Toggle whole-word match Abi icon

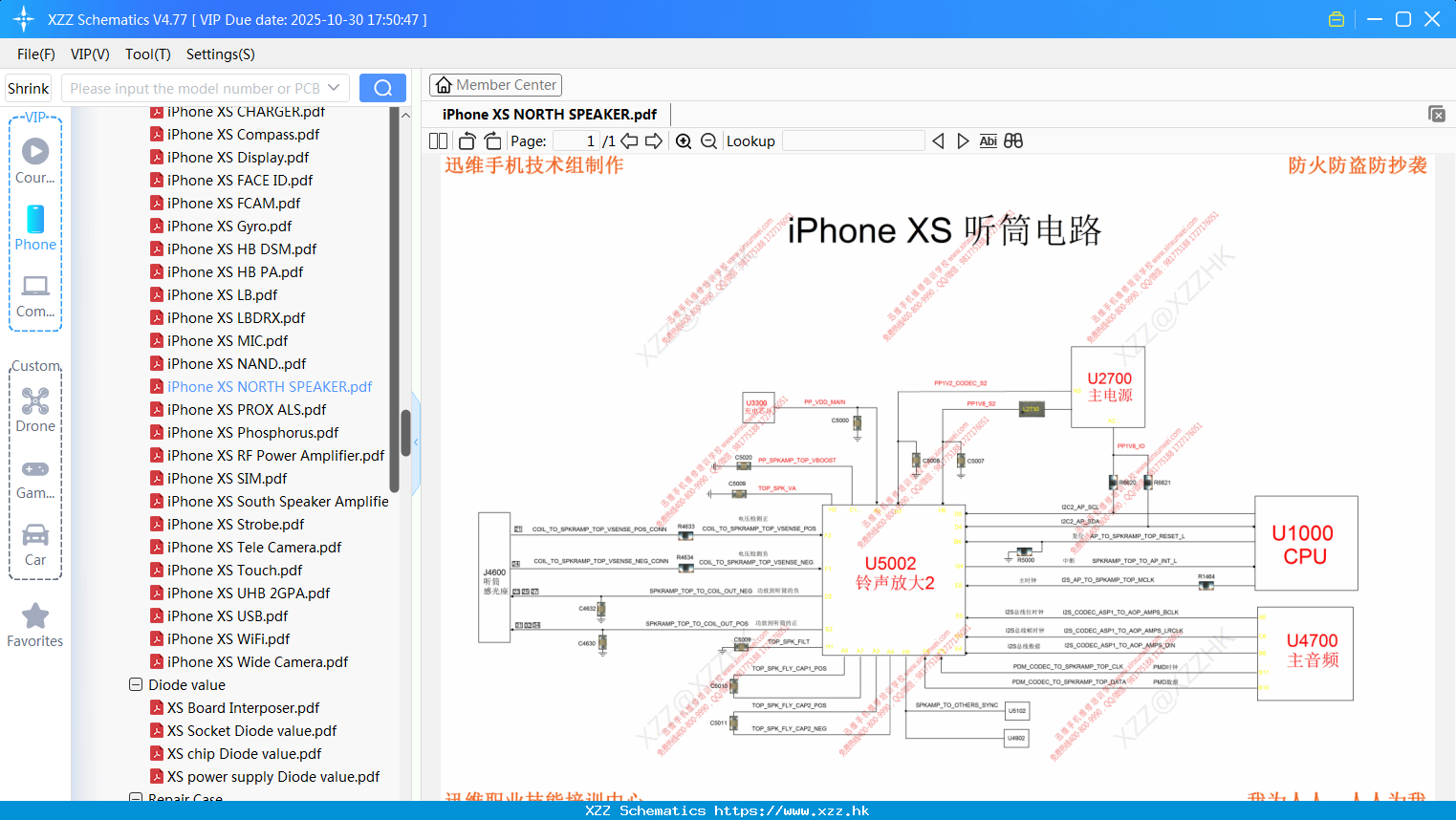(x=989, y=140)
